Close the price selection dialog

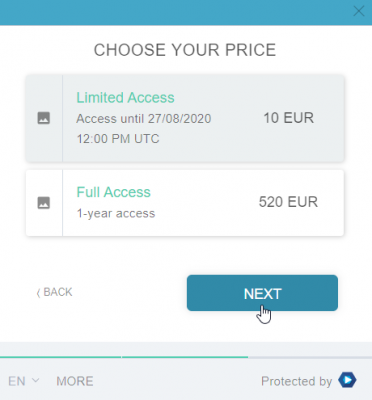(x=359, y=11)
